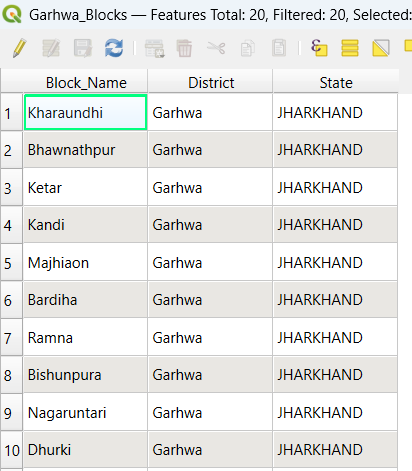412x471 pixels.
Task: Select row 10 header for Dhurki
Action: point(11,450)
